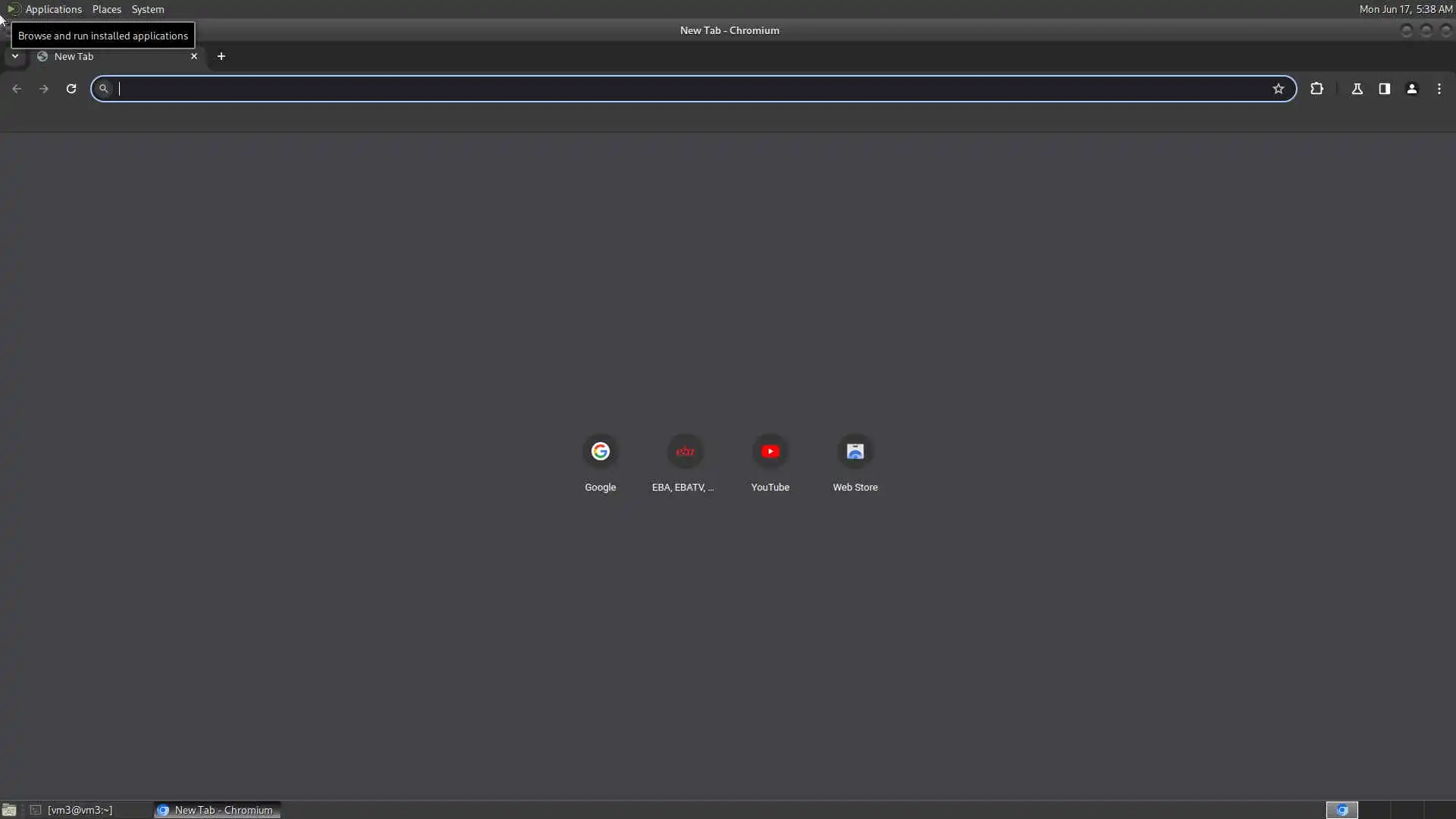
Task: Toggle the side panel icon
Action: [1385, 89]
